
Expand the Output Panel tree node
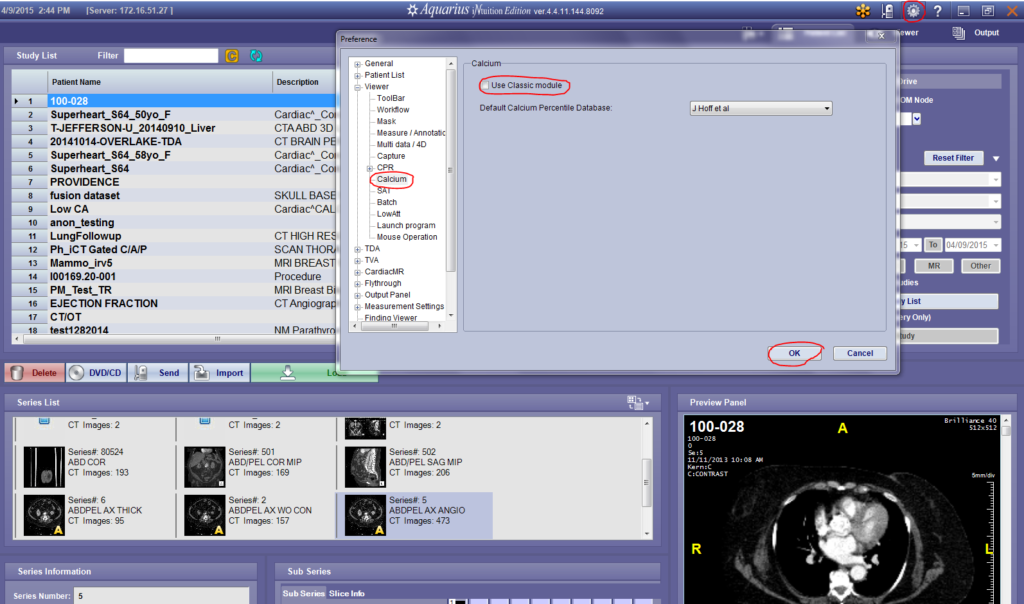tap(357, 295)
